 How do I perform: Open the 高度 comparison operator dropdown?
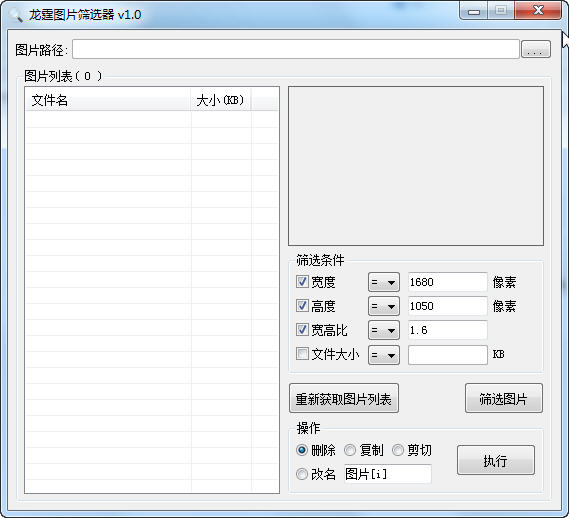pyautogui.click(x=384, y=306)
